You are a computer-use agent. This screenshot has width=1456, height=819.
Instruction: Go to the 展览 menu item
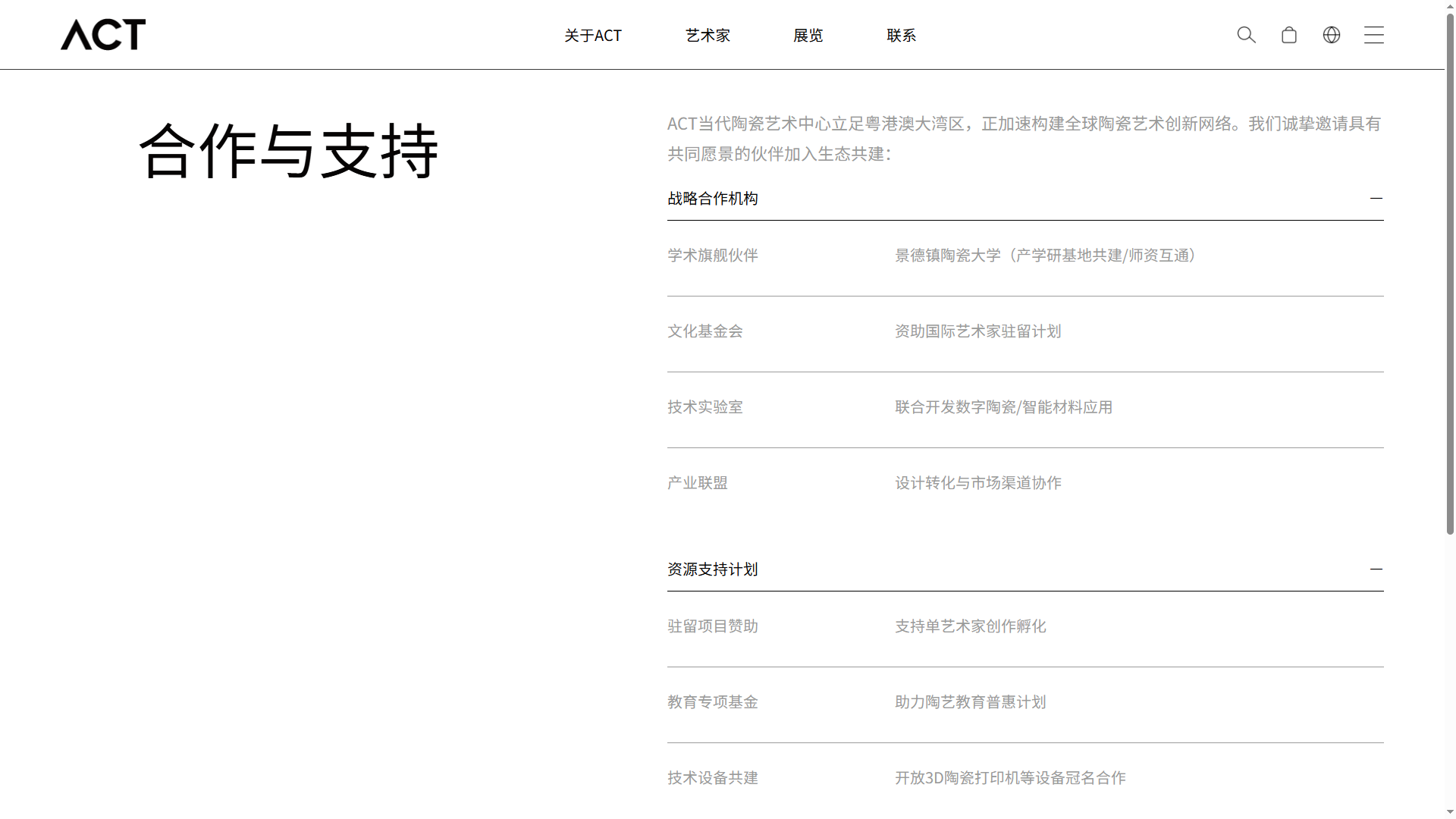pos(808,36)
